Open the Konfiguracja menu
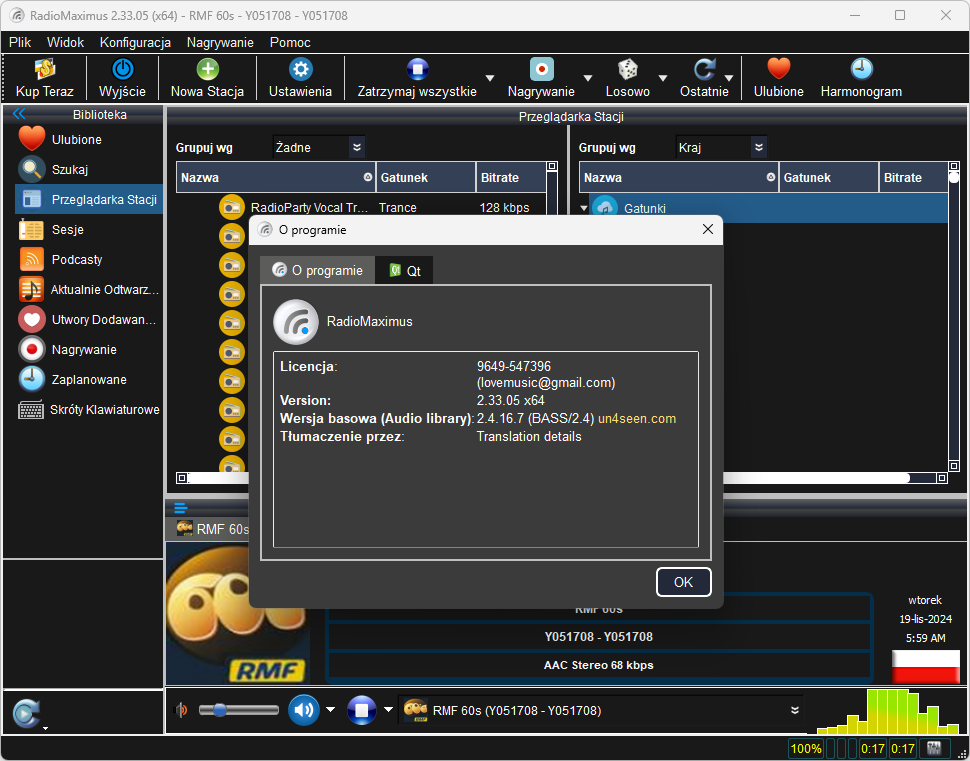Image resolution: width=970 pixels, height=761 pixels. pyautogui.click(x=135, y=43)
